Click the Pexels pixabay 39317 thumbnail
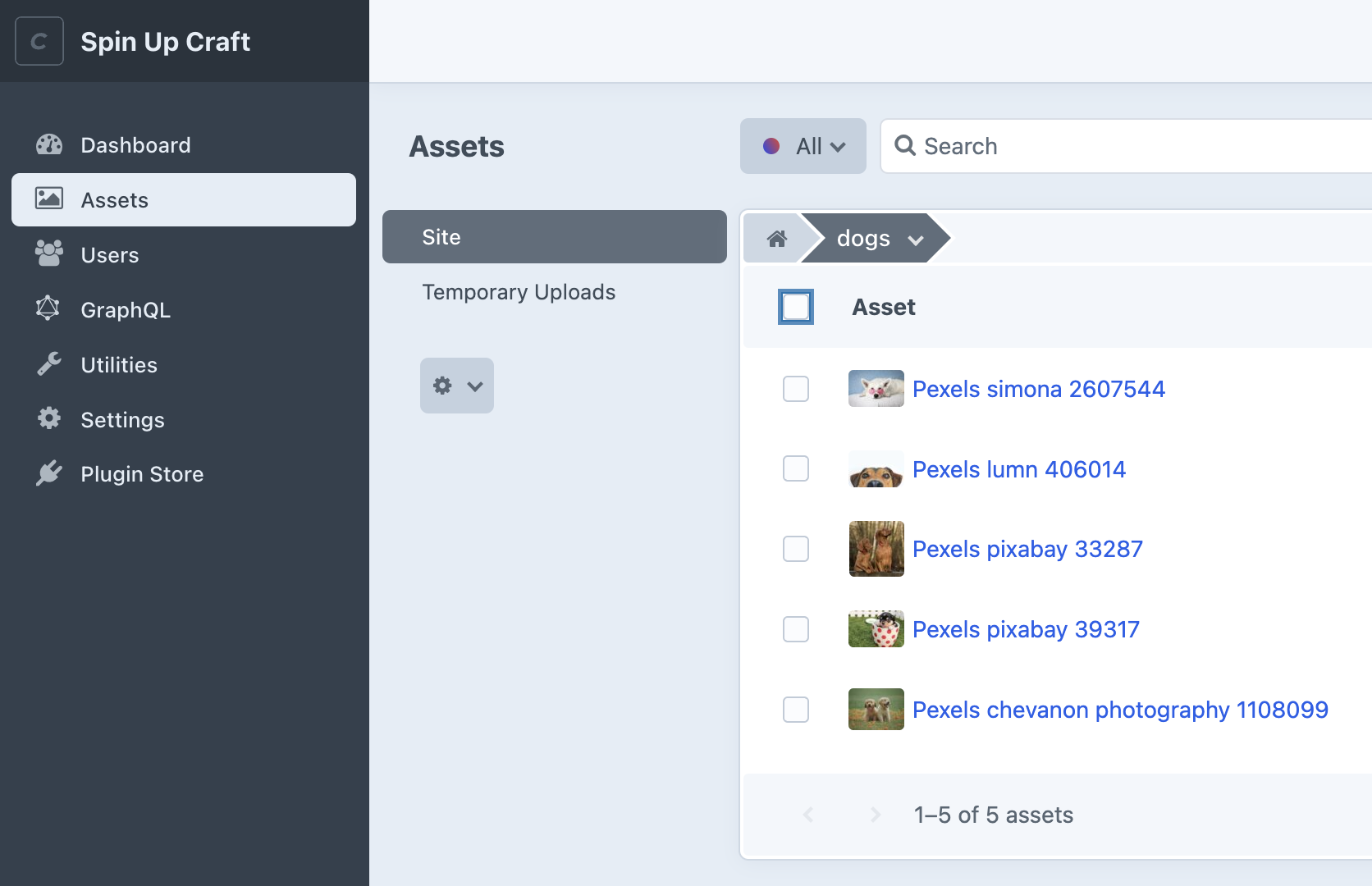 (x=876, y=629)
